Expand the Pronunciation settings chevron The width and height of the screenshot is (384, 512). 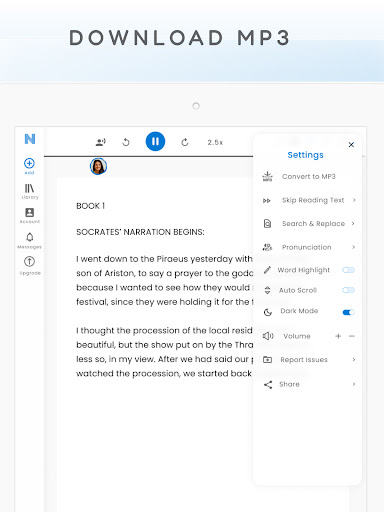pyautogui.click(x=354, y=247)
